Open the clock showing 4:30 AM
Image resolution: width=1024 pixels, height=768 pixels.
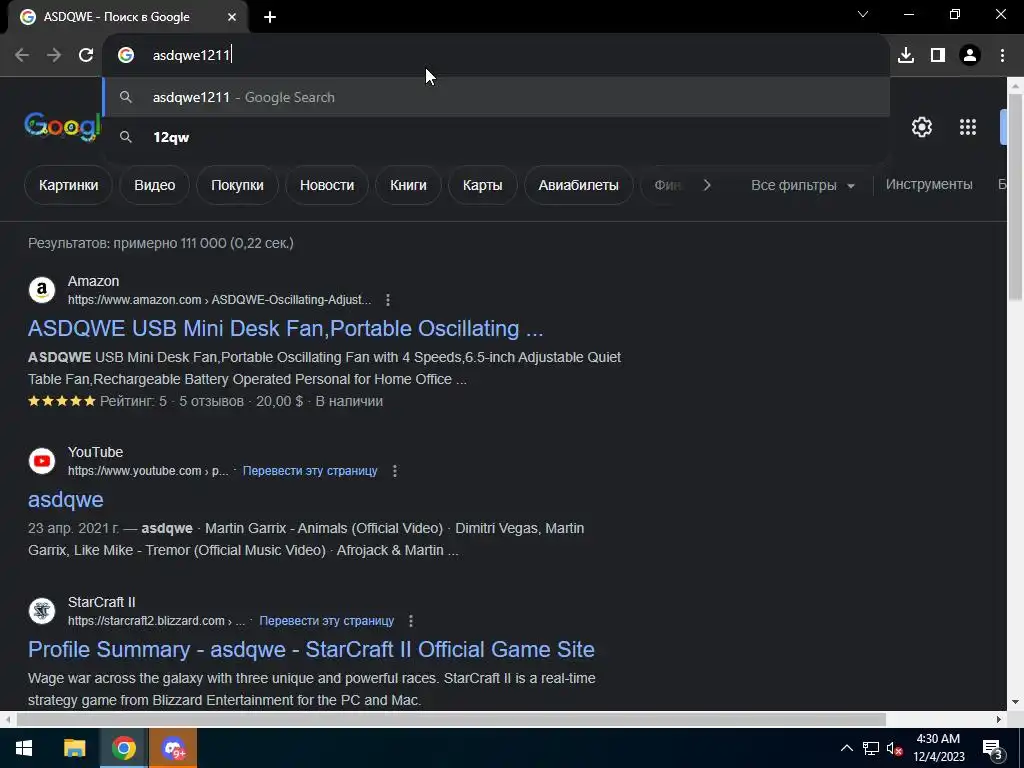coord(938,748)
